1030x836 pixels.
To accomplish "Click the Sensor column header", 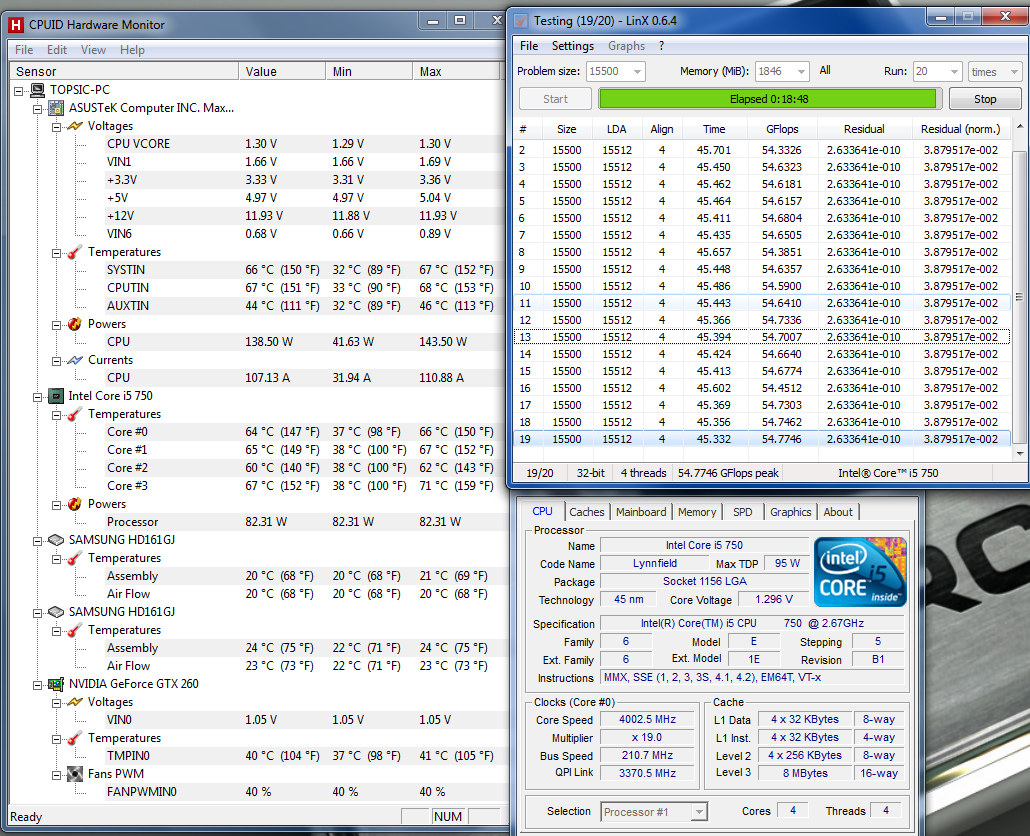I will point(123,72).
